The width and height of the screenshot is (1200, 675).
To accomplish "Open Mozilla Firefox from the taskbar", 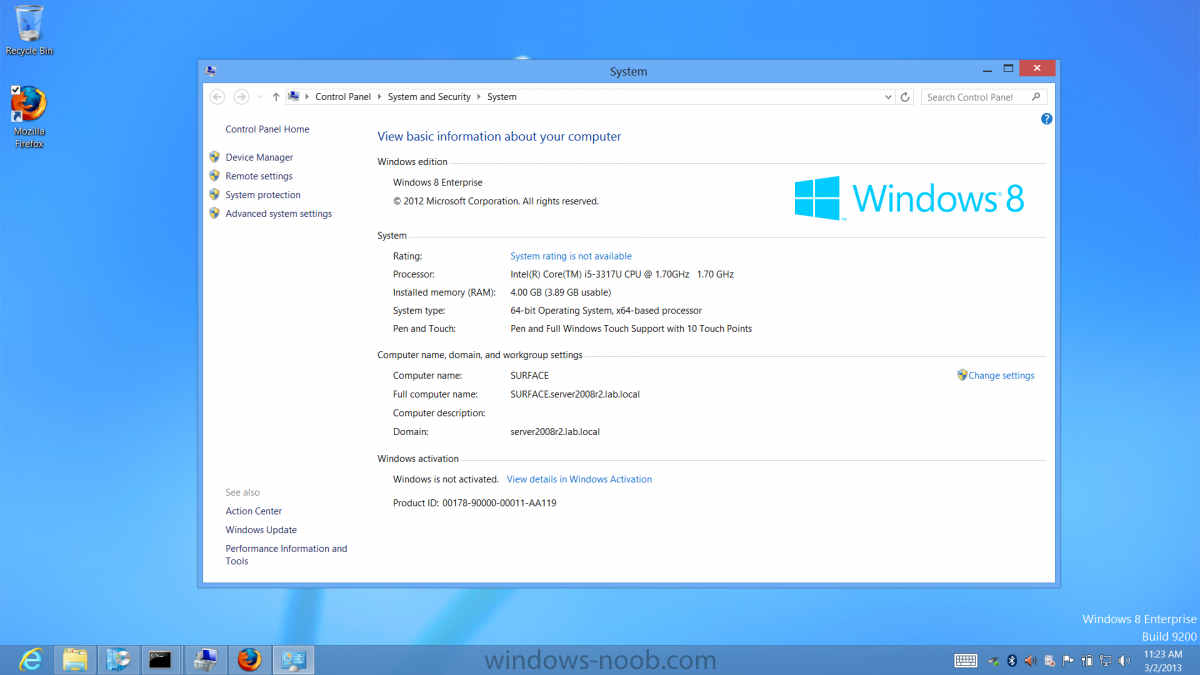I will (x=249, y=660).
